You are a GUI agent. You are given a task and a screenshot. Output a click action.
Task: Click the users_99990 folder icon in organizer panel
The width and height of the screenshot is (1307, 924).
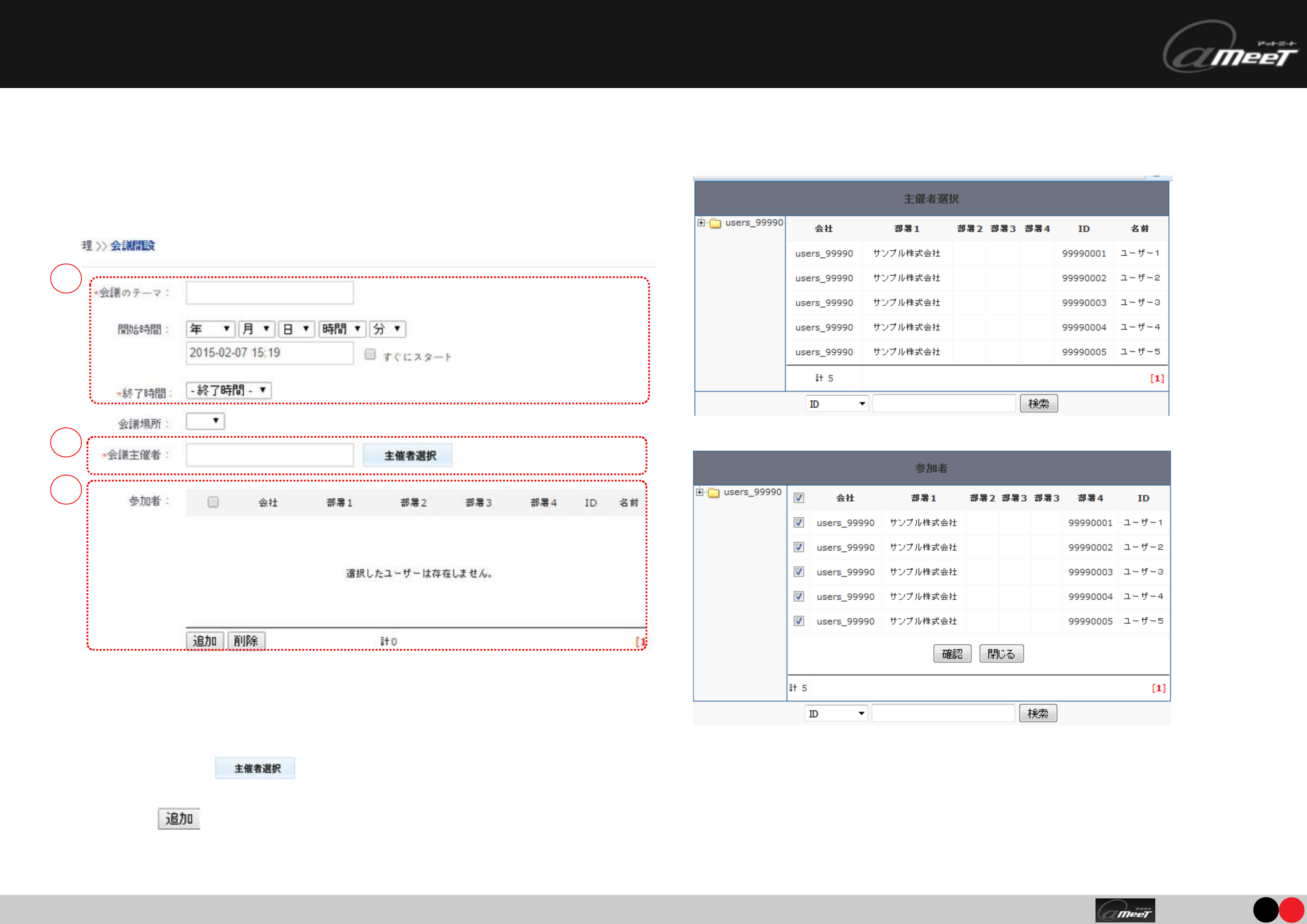coord(716,223)
